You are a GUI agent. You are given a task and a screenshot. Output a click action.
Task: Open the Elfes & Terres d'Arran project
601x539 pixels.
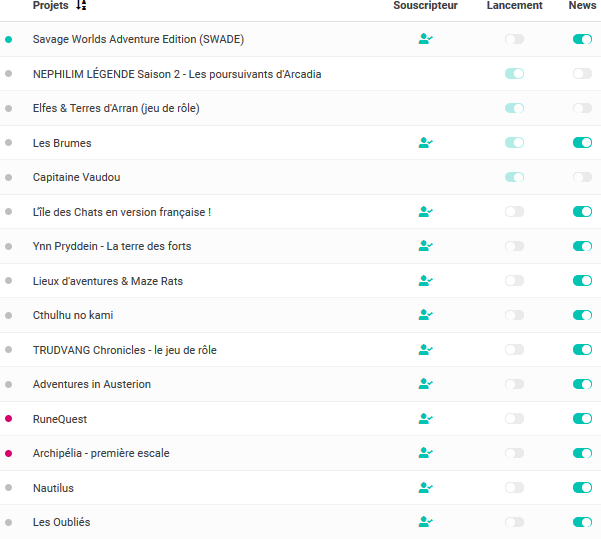point(116,108)
